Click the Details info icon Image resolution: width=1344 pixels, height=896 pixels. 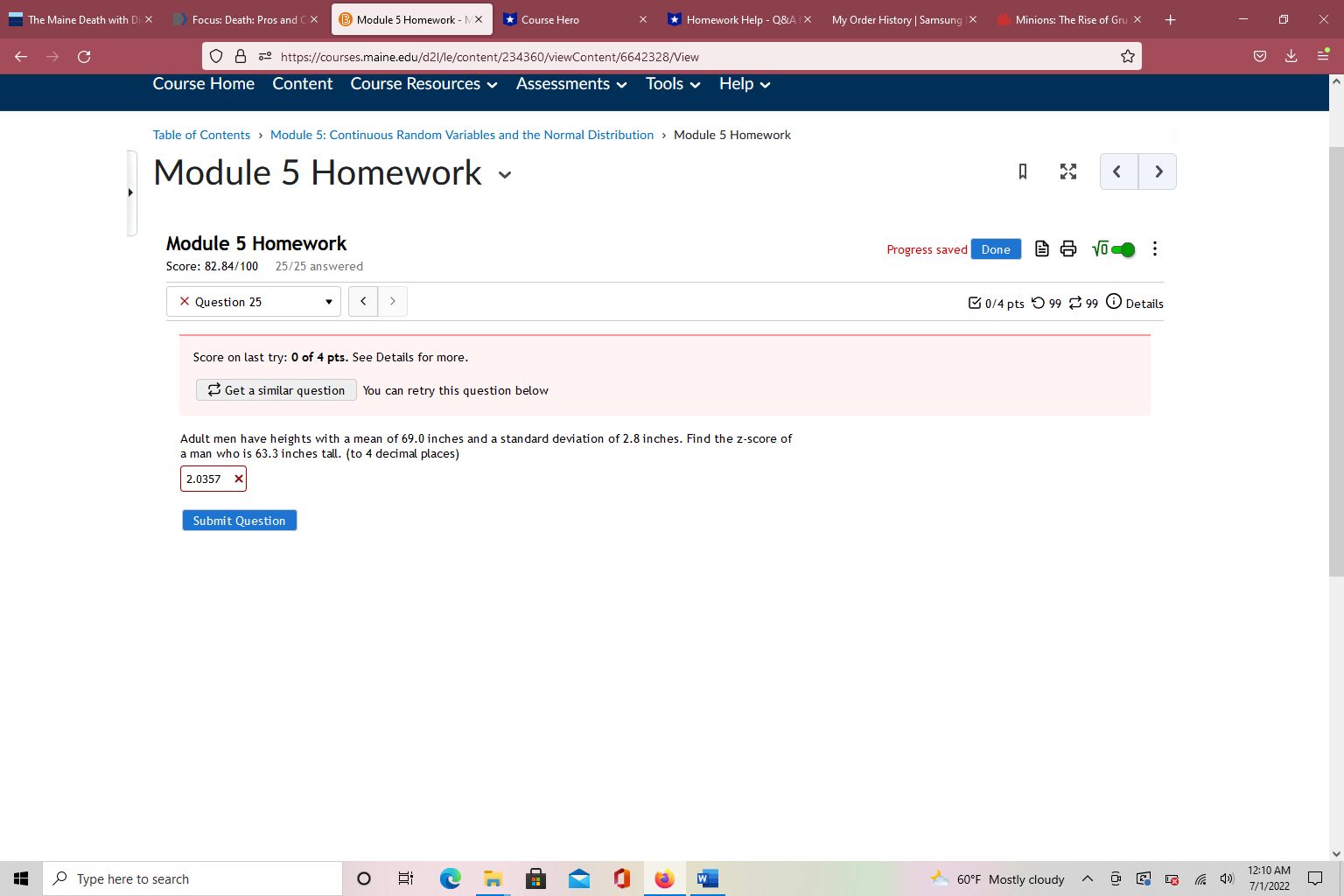(1113, 302)
